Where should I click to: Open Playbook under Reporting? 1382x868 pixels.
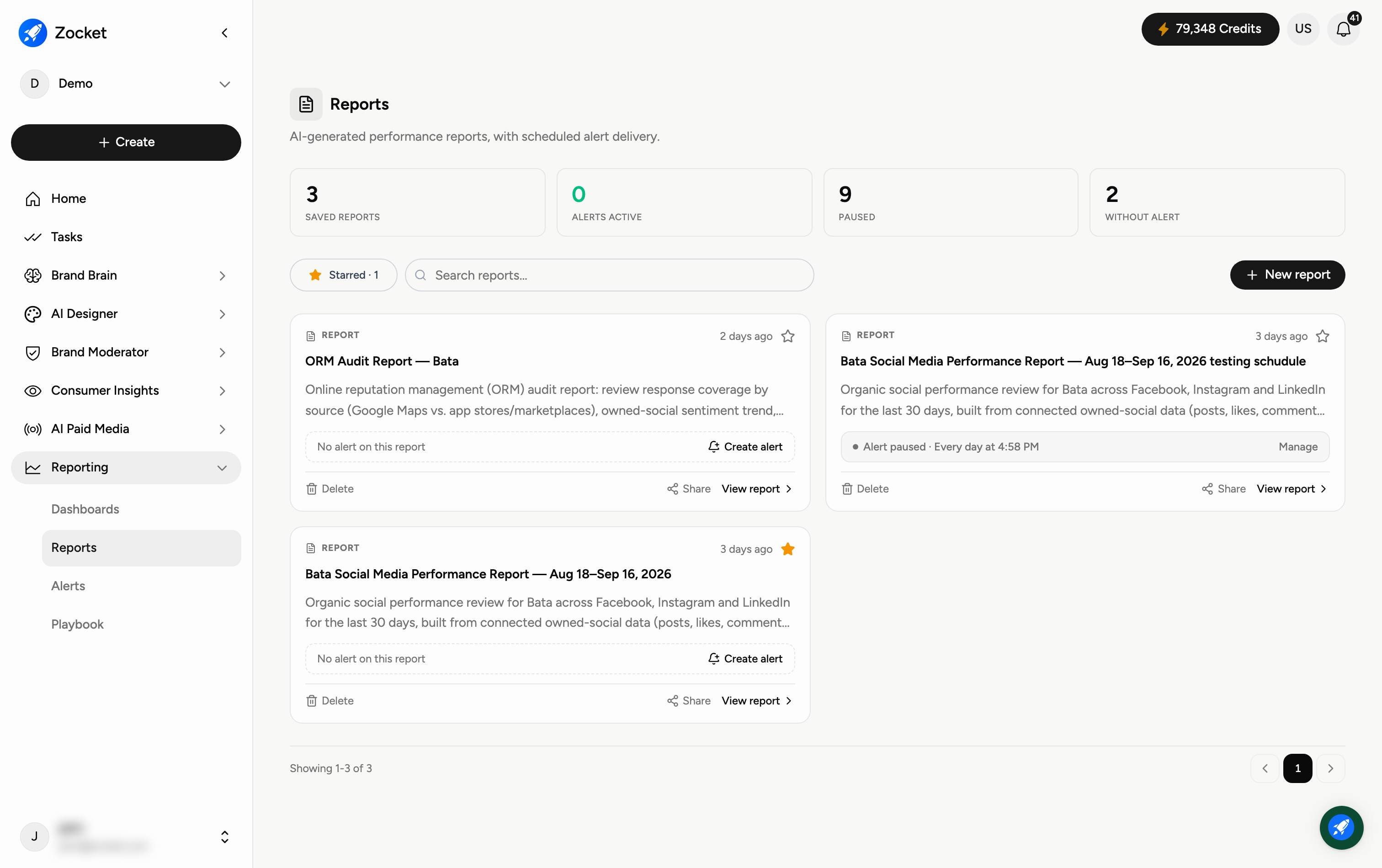pyautogui.click(x=141, y=625)
